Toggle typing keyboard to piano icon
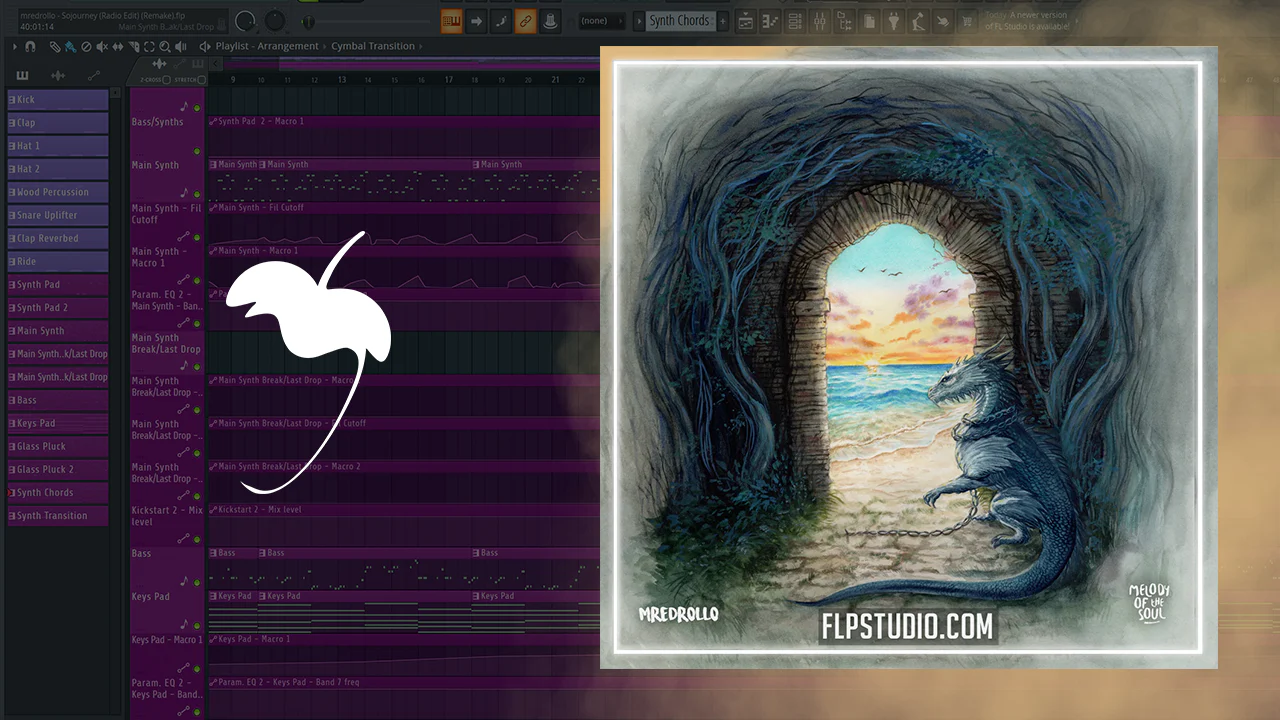Image resolution: width=1280 pixels, height=720 pixels. (451, 20)
